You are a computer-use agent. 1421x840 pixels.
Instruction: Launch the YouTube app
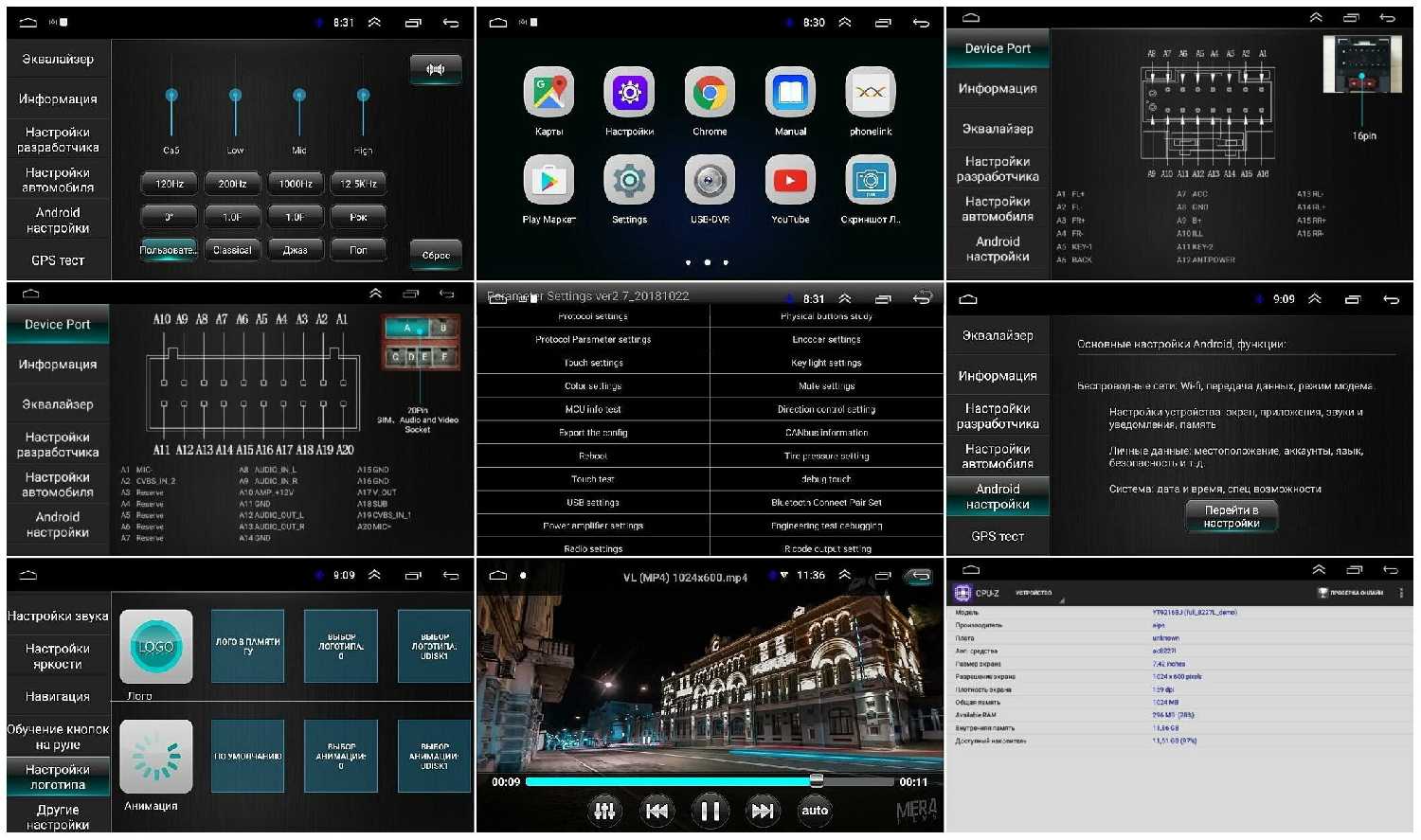[790, 180]
